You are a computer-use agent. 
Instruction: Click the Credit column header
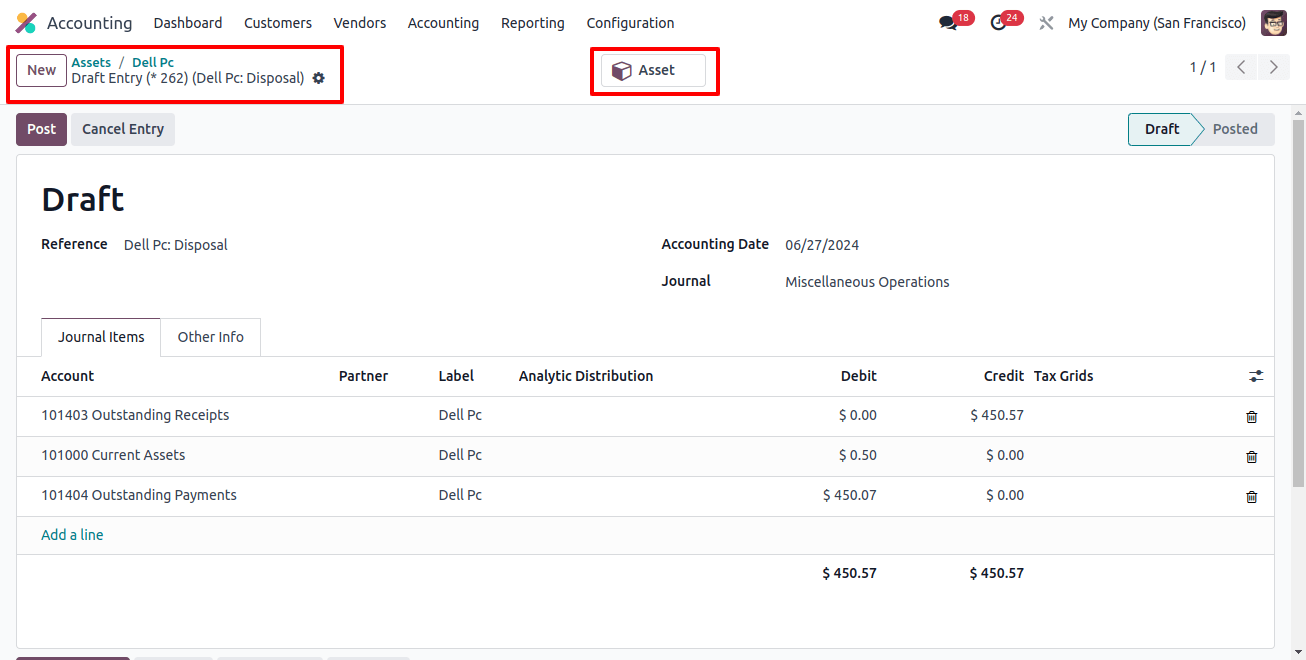pyautogui.click(x=1004, y=376)
